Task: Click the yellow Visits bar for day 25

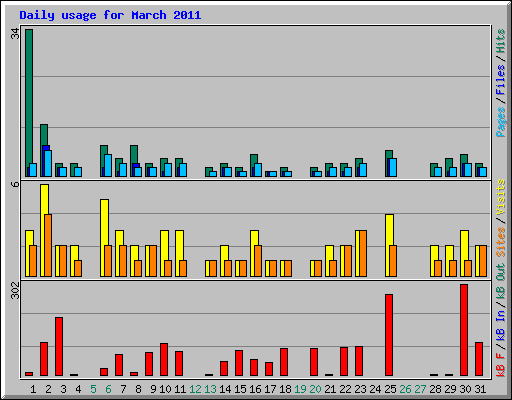Action: pos(388,246)
